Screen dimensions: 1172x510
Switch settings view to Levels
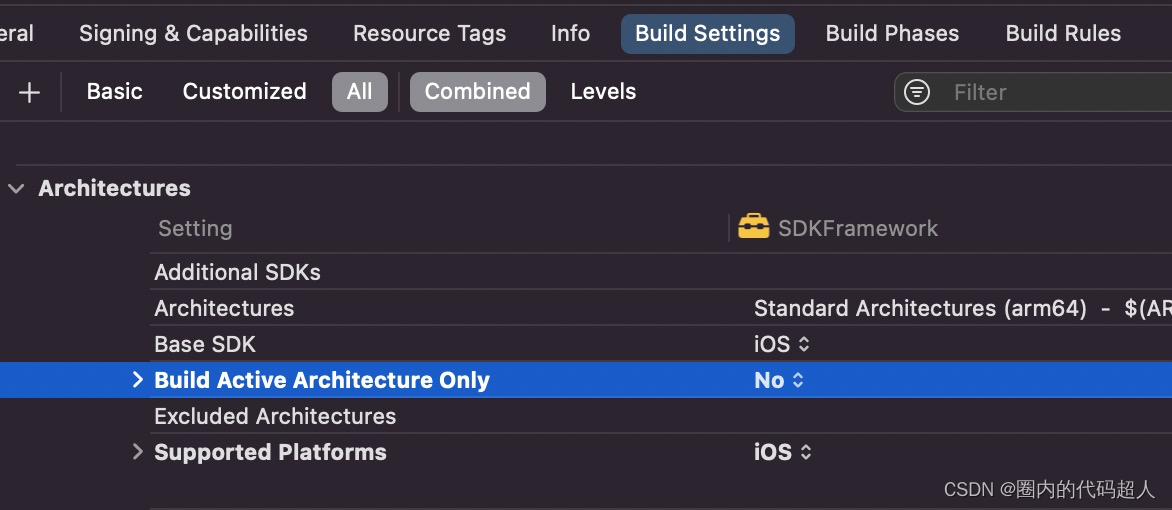click(x=603, y=91)
